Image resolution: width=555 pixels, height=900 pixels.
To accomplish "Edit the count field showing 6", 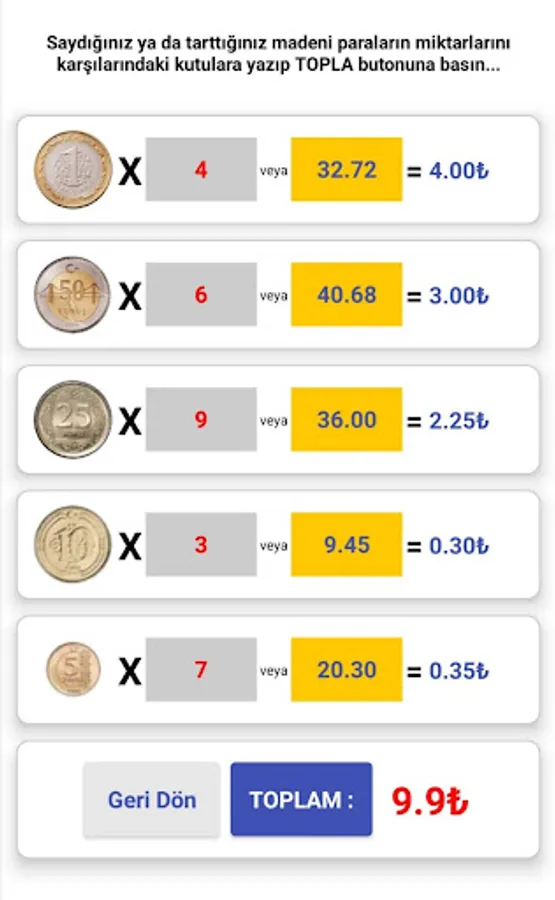I will coord(201,294).
